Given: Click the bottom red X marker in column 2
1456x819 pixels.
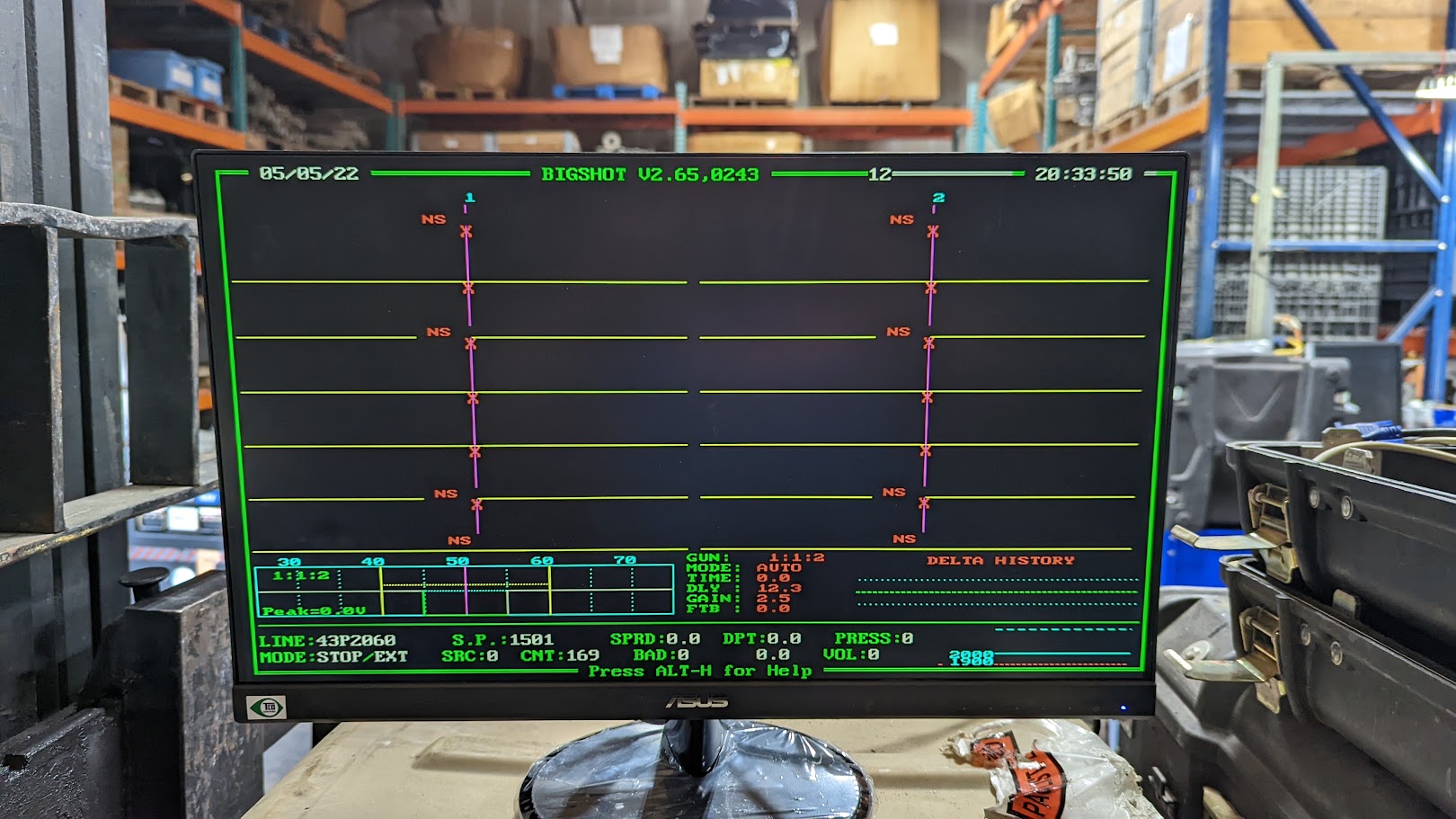Looking at the screenshot, I should [x=924, y=503].
